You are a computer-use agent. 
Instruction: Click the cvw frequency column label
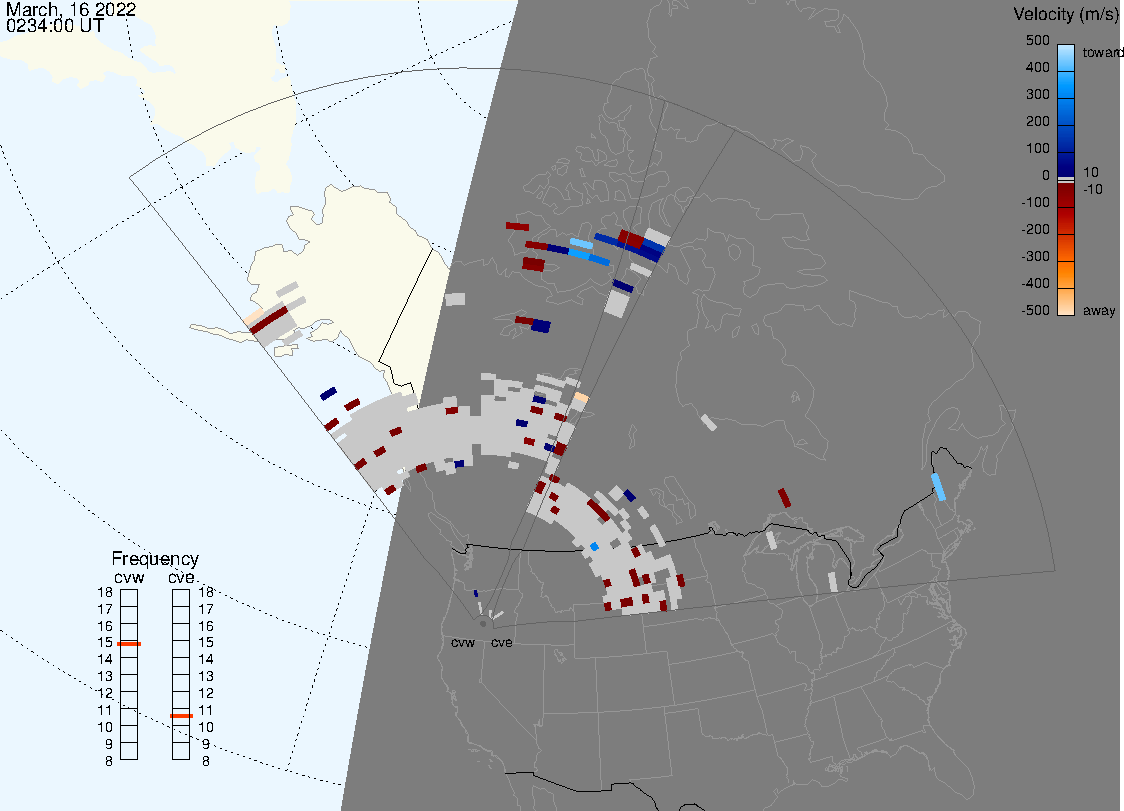(x=129, y=577)
